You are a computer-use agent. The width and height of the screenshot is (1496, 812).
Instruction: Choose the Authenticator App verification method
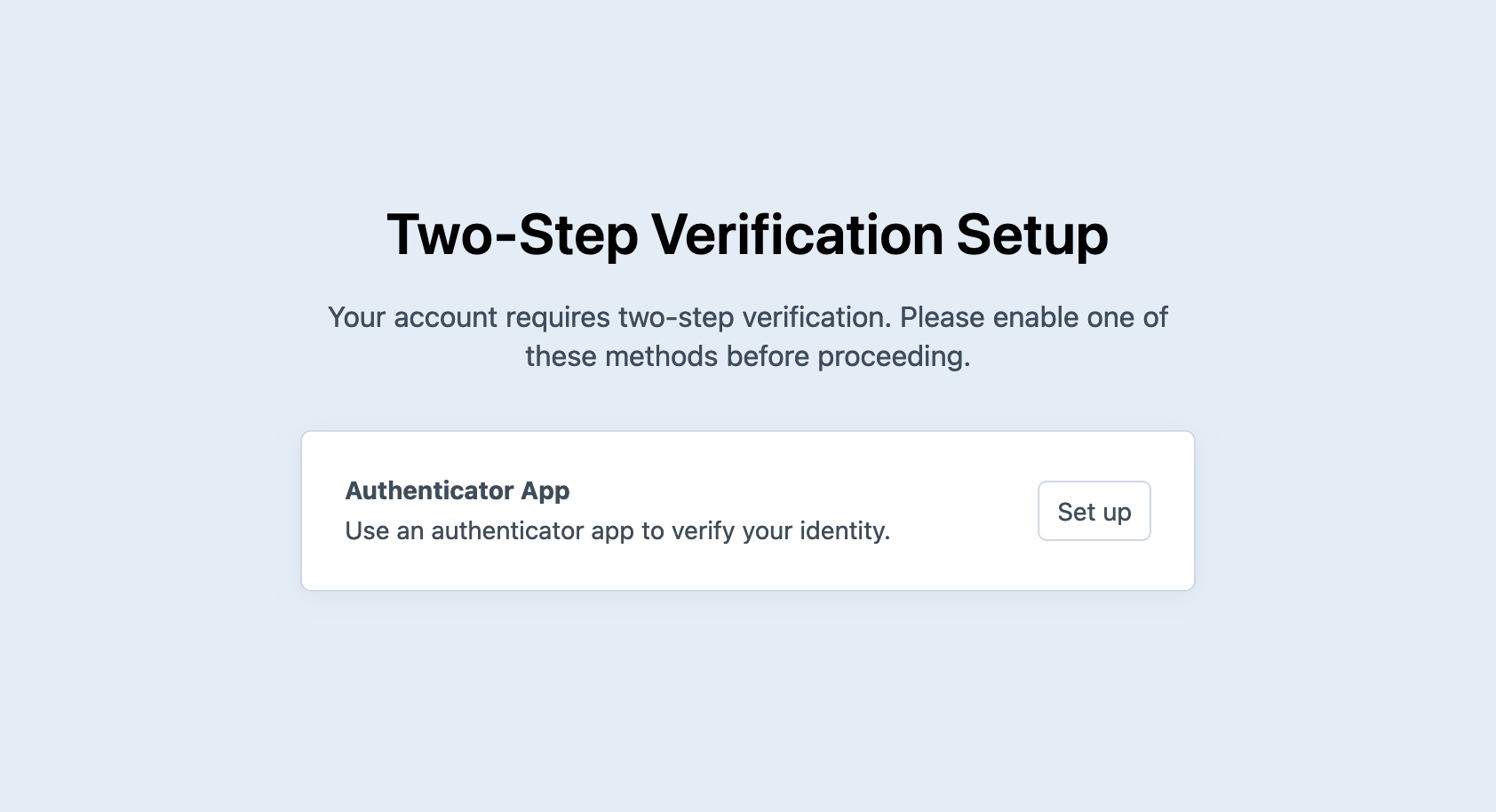pos(748,509)
